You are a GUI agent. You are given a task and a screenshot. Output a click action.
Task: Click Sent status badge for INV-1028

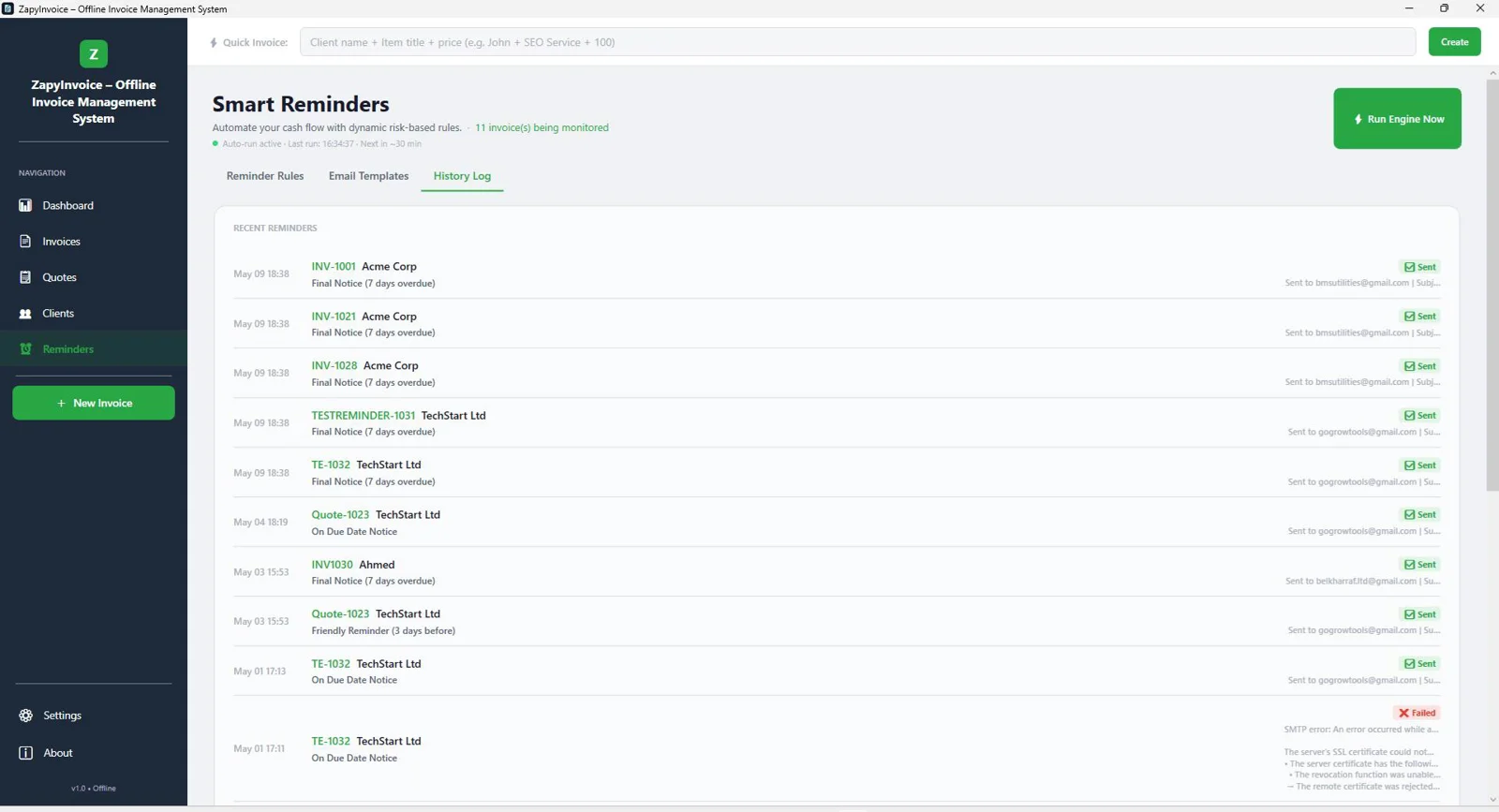(1420, 366)
